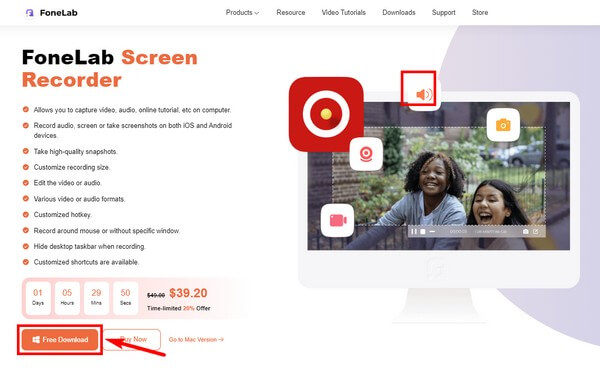Click the small camera icon in recording bar
600x371 pixels.
pos(526,231)
